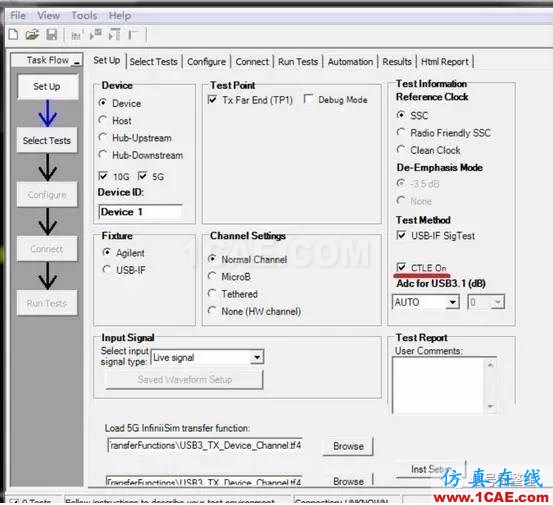Screen dimensions: 553x505
Task: Click the sixth toolbar icon
Action: tap(115, 35)
